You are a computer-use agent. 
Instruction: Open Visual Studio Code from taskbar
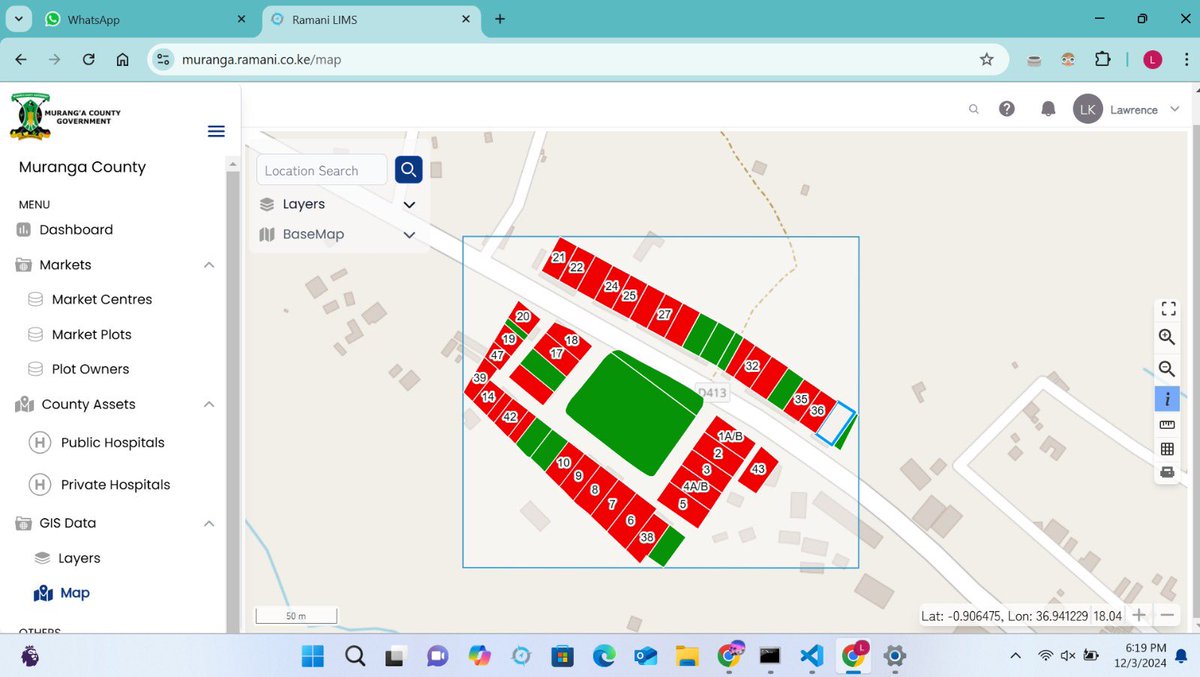tap(811, 656)
